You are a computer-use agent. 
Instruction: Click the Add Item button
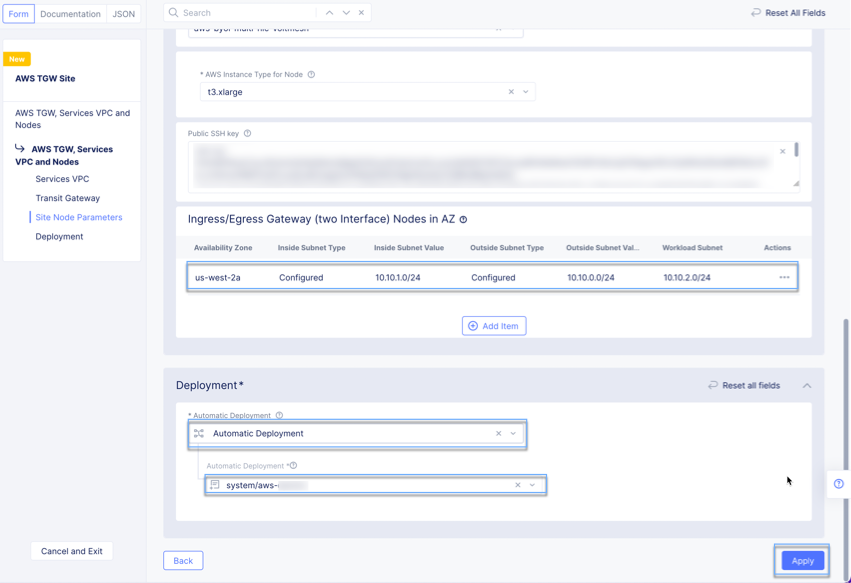coord(494,326)
